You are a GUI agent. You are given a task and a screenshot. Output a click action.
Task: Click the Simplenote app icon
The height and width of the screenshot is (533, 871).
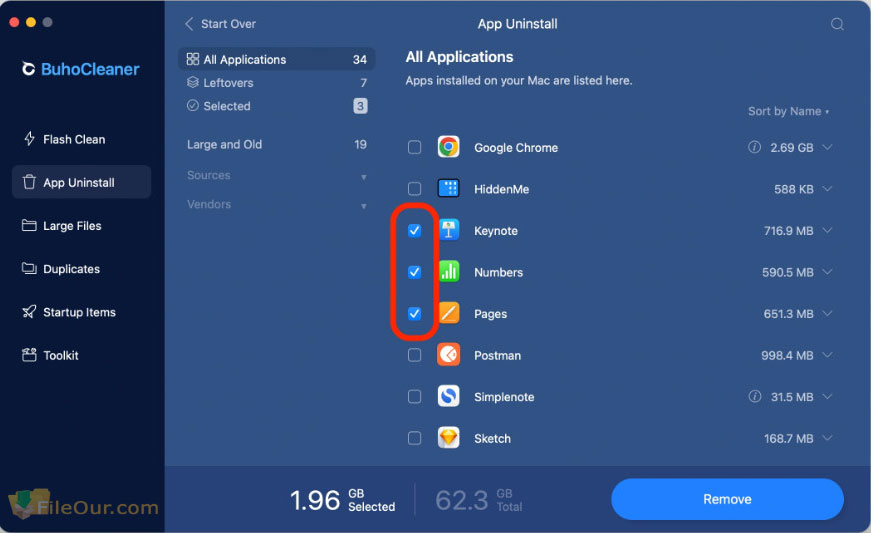pos(448,396)
